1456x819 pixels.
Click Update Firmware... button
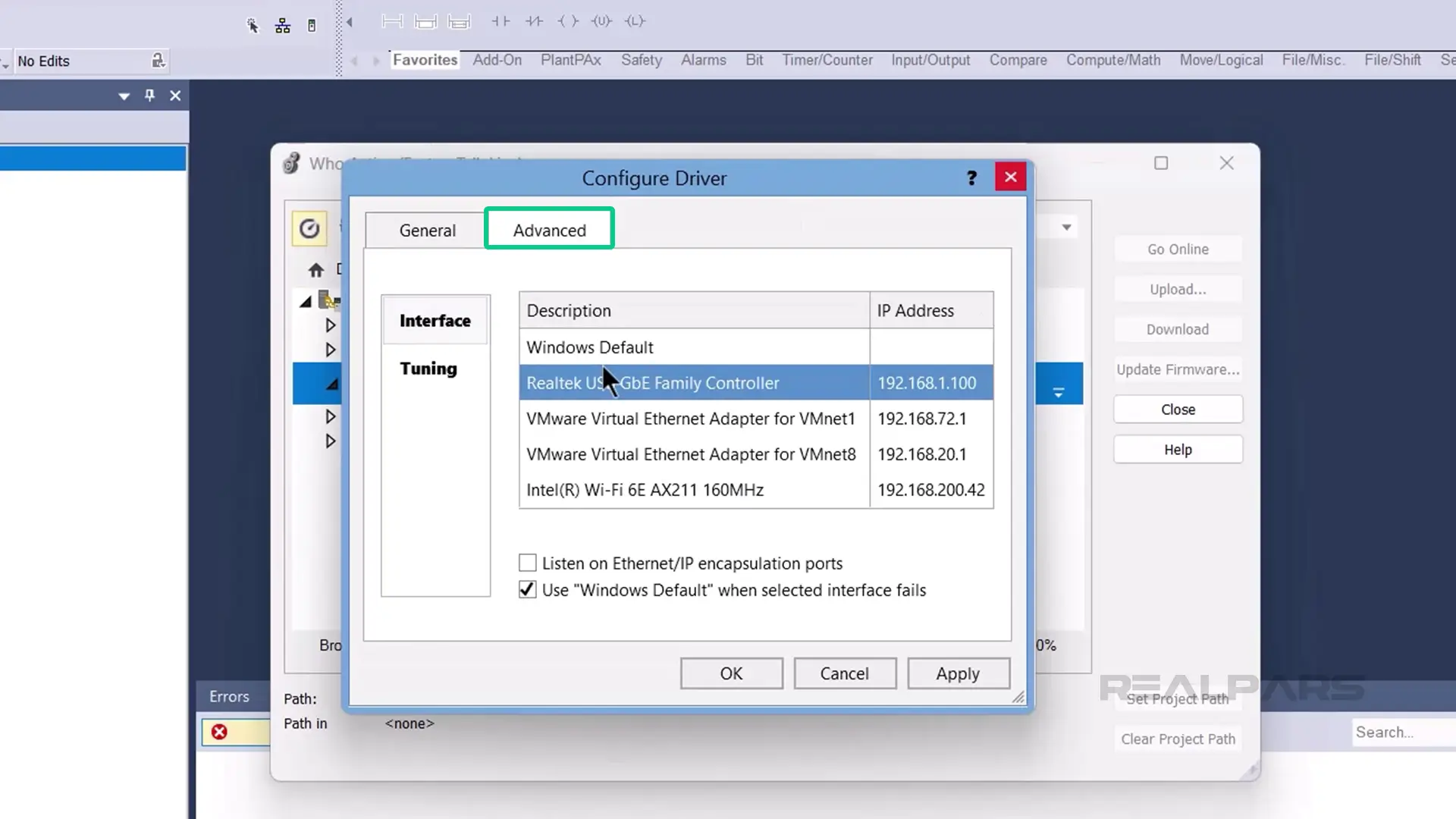1178,370
